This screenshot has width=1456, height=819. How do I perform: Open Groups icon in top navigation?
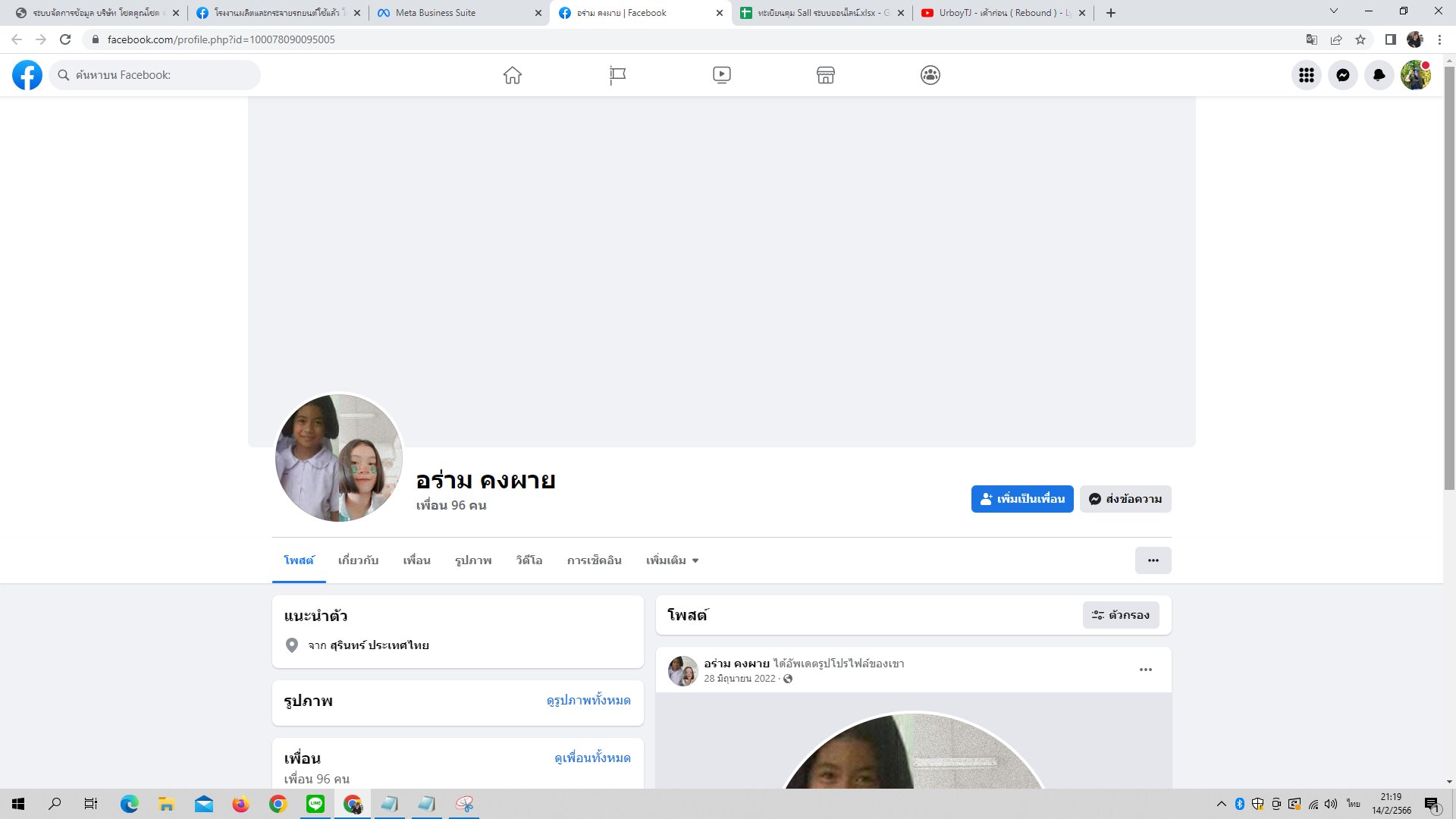(930, 75)
